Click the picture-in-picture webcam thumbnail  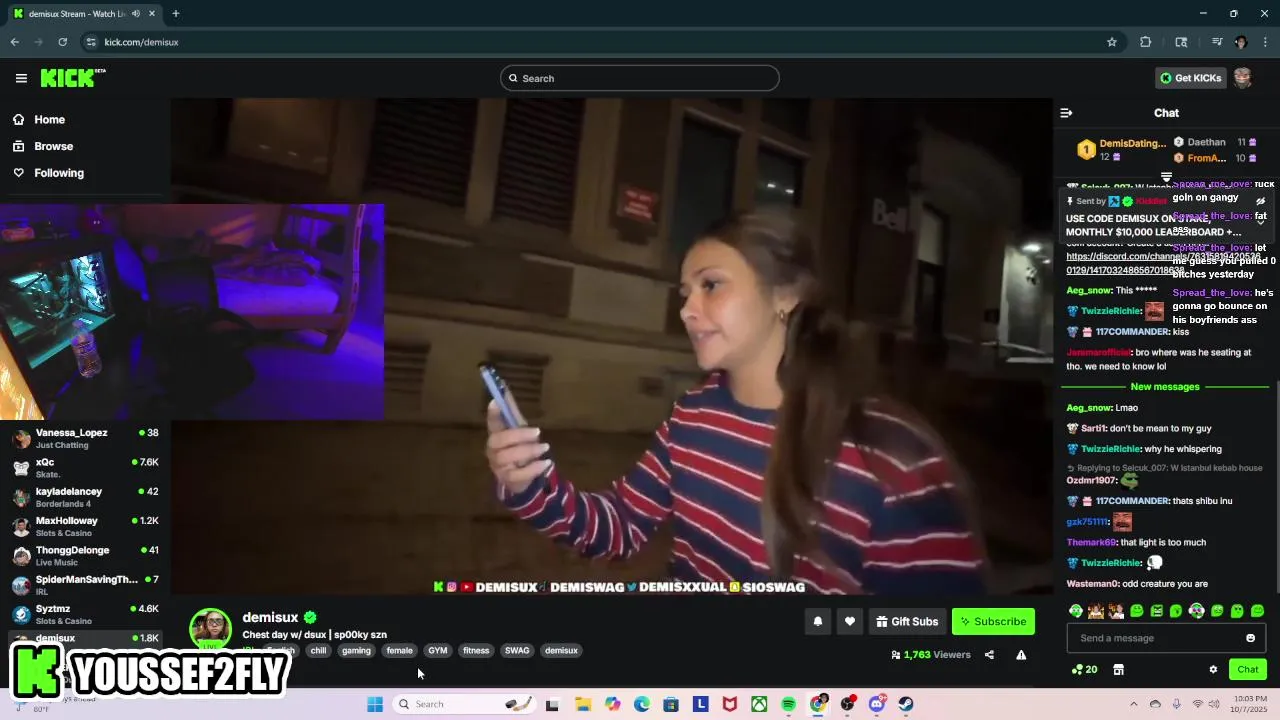[x=192, y=312]
